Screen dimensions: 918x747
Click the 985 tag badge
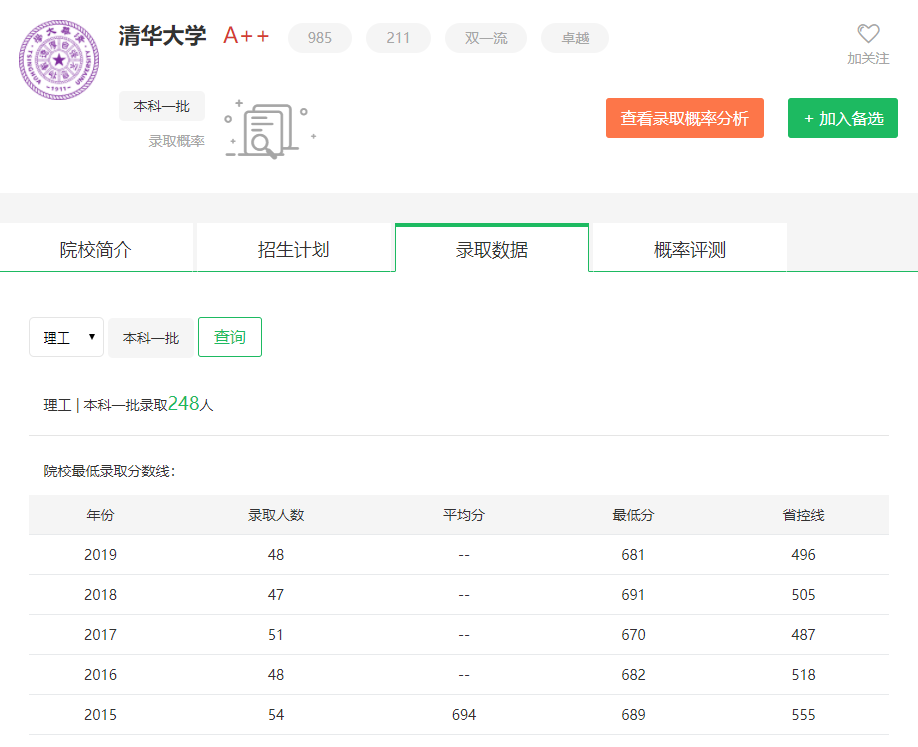click(x=320, y=38)
